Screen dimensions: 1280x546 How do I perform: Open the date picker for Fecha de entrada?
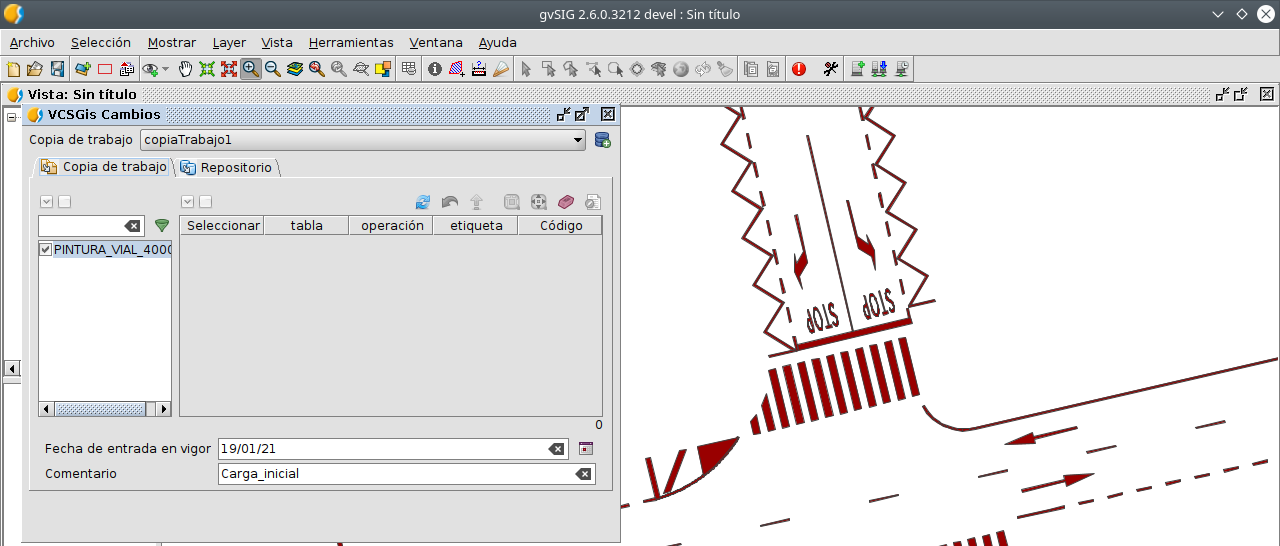coord(586,449)
